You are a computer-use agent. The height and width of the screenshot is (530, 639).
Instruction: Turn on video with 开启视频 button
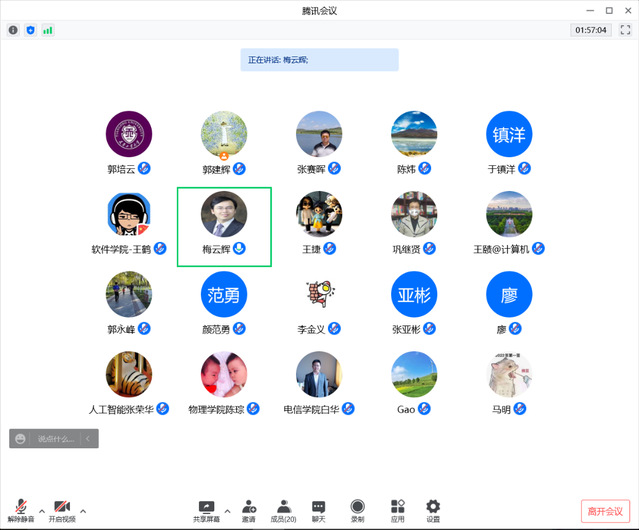click(62, 510)
